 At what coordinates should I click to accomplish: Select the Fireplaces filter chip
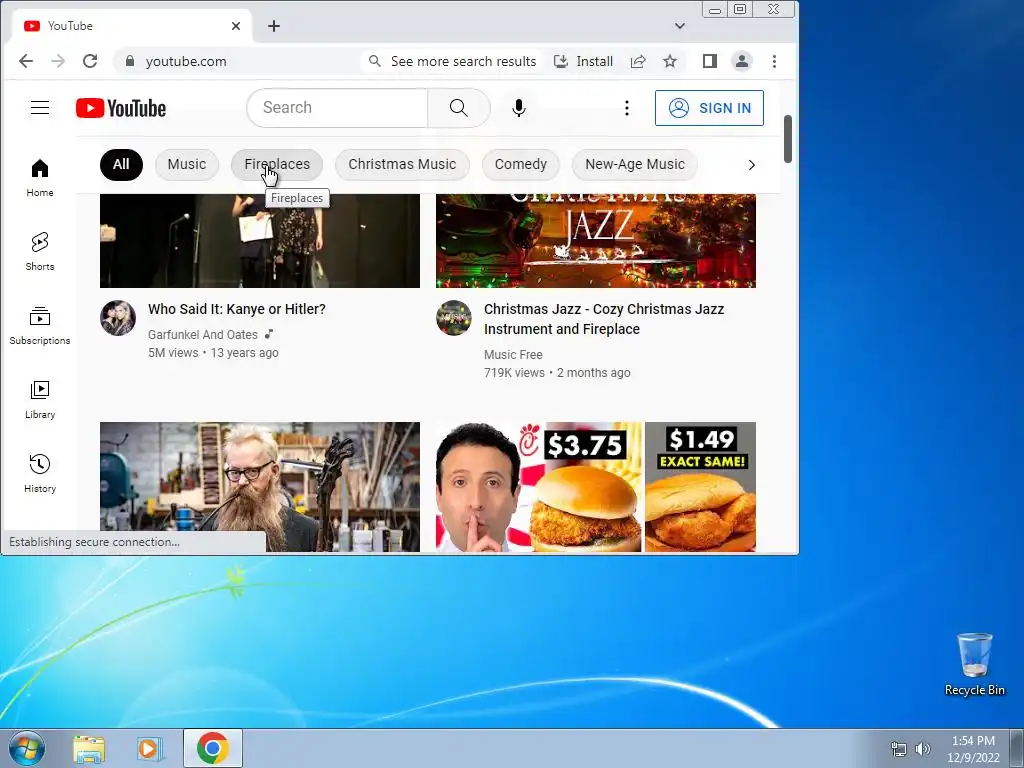click(277, 165)
